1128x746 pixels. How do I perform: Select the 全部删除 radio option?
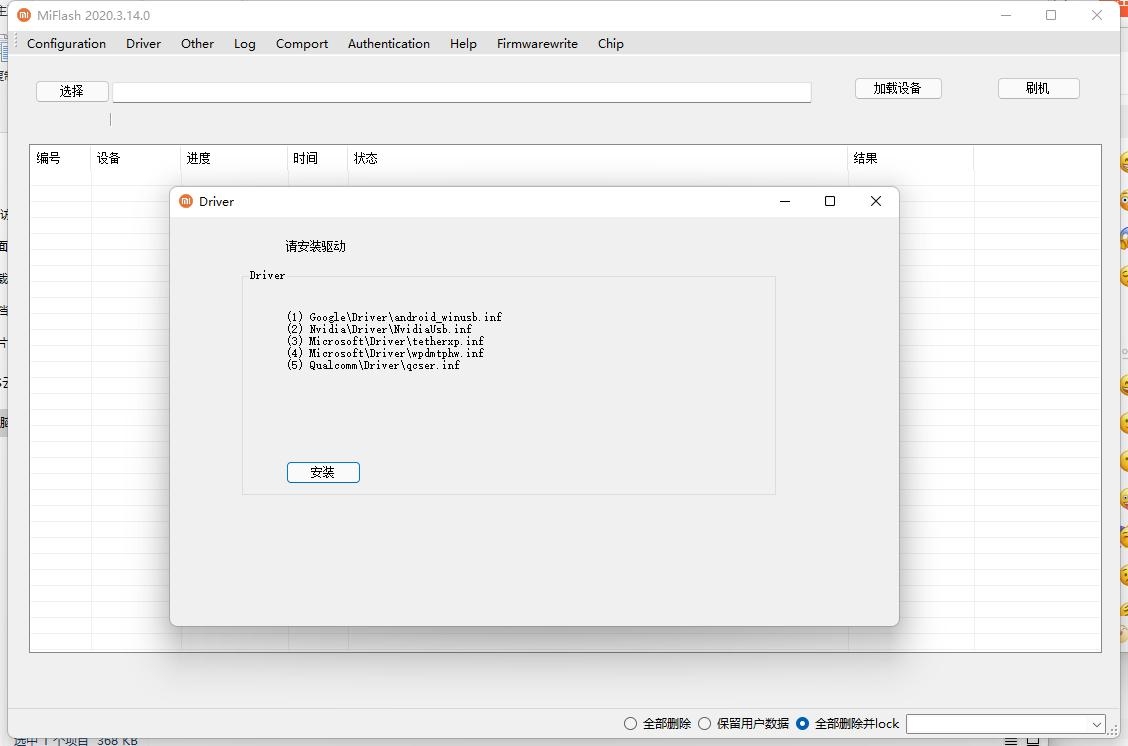click(x=630, y=723)
